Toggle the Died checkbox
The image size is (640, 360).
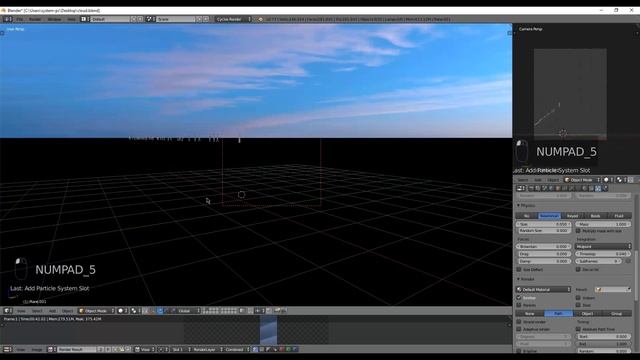coord(578,305)
